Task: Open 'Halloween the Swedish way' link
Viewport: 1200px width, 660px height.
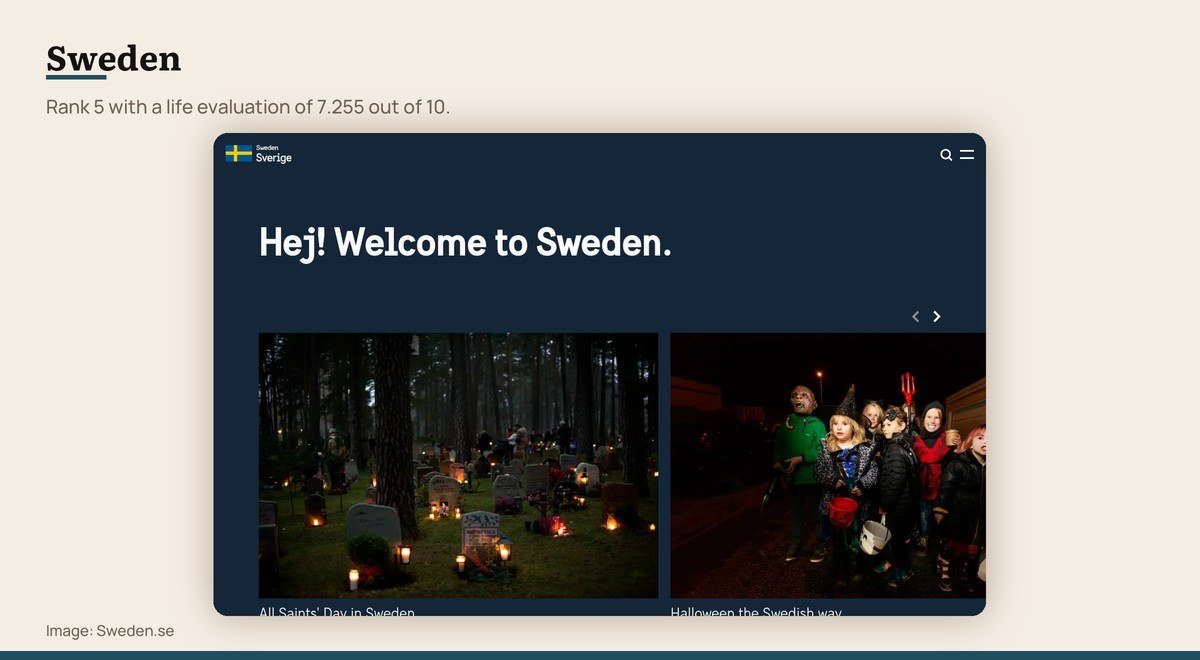Action: [756, 610]
